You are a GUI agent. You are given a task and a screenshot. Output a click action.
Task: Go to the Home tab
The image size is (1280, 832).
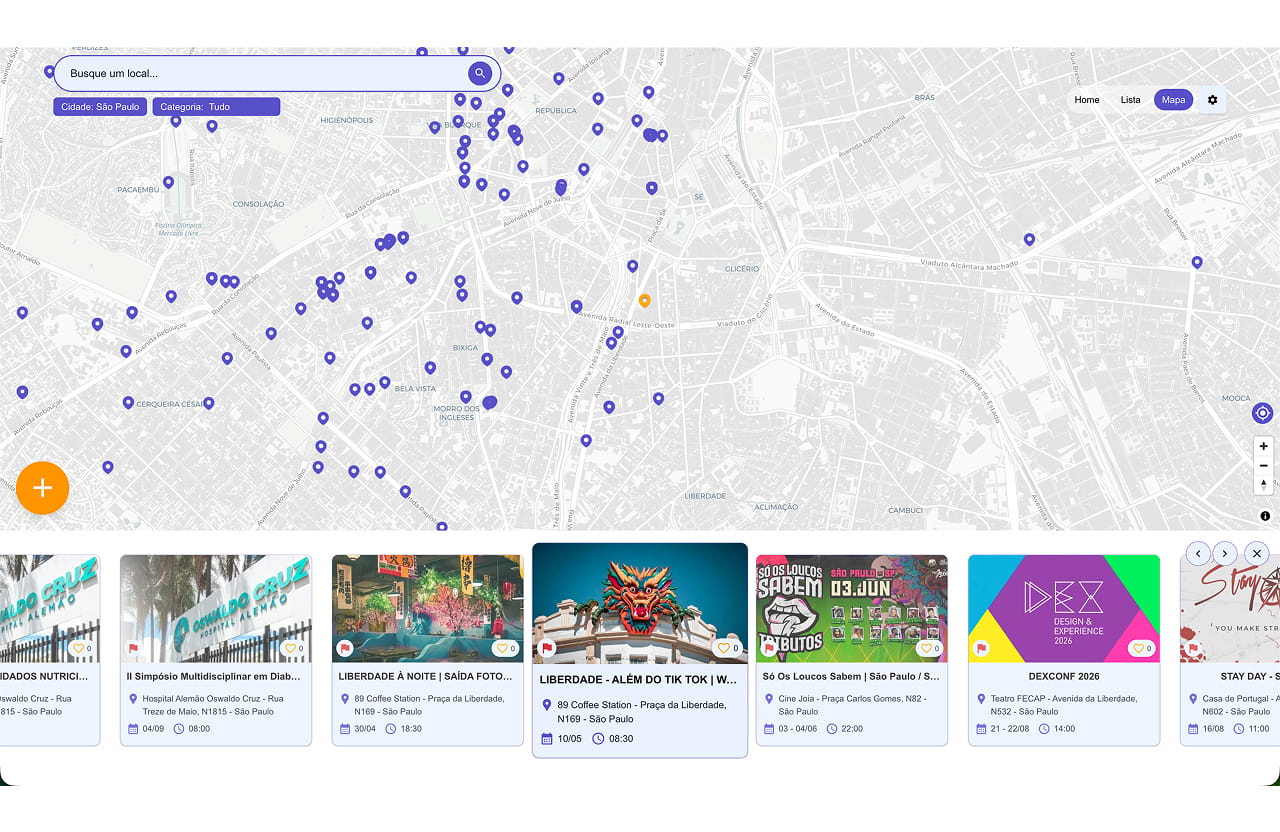coord(1087,100)
